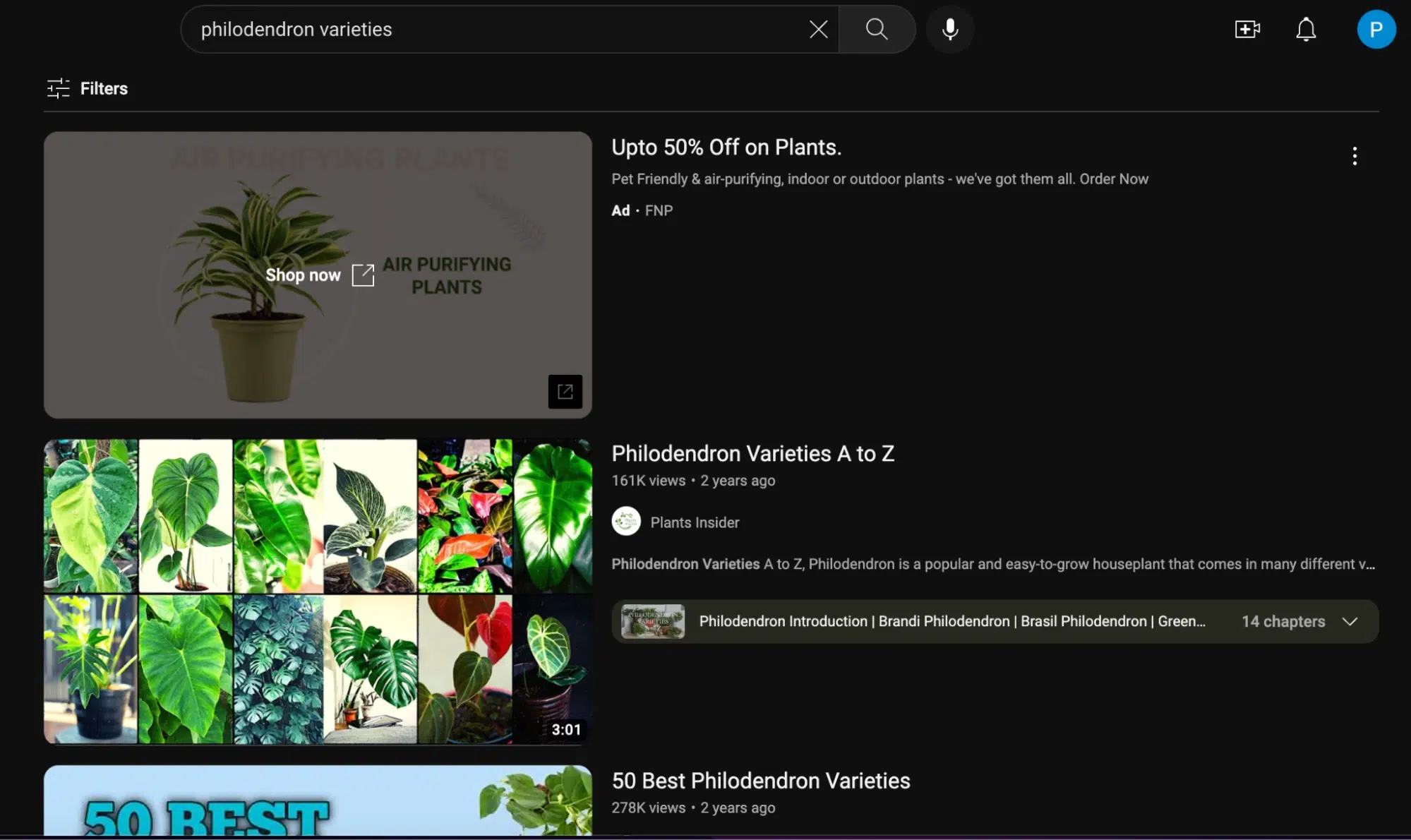
Task: Click the 161K views text
Action: 649,481
